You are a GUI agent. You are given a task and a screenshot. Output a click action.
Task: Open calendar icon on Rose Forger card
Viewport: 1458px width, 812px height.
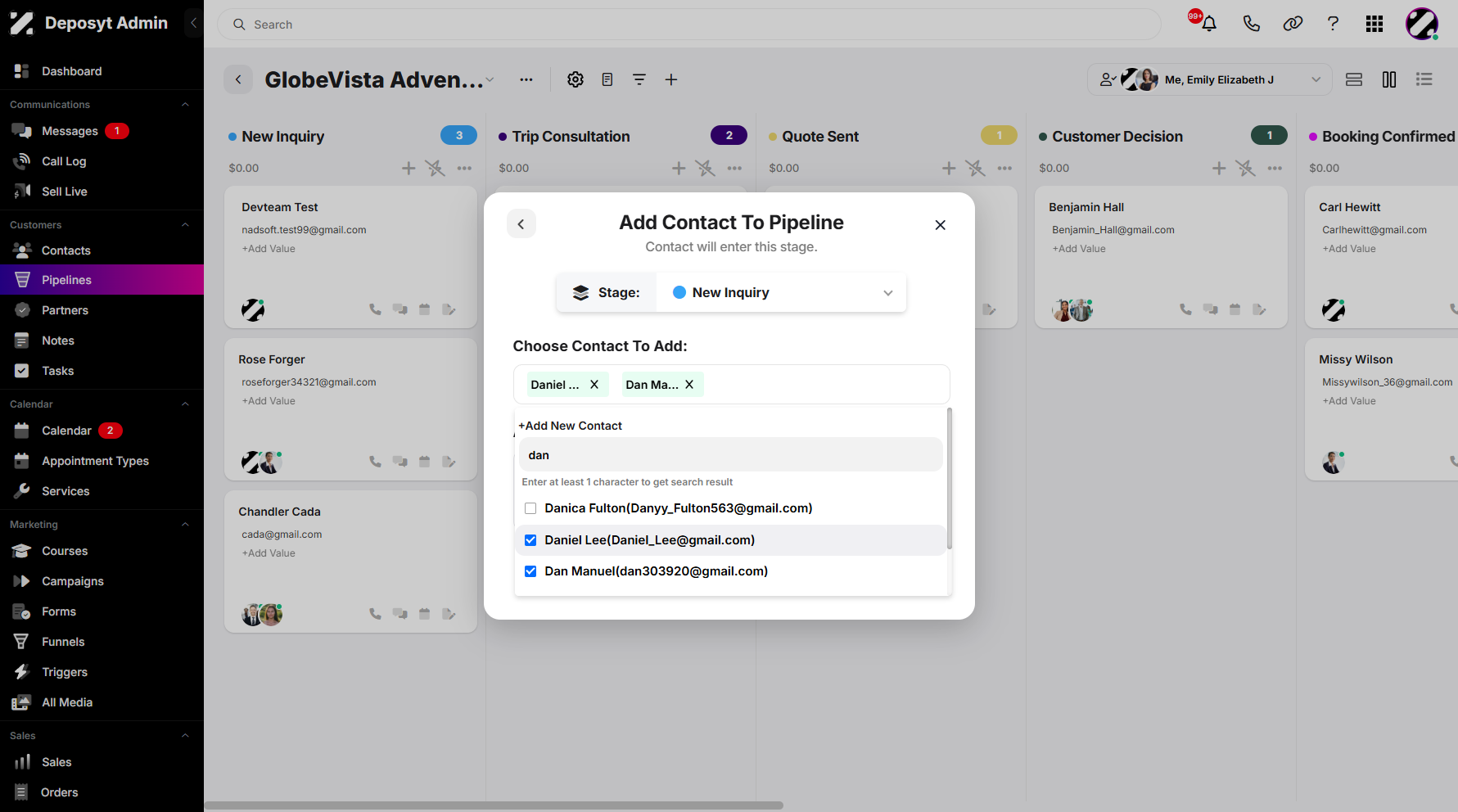coord(424,462)
